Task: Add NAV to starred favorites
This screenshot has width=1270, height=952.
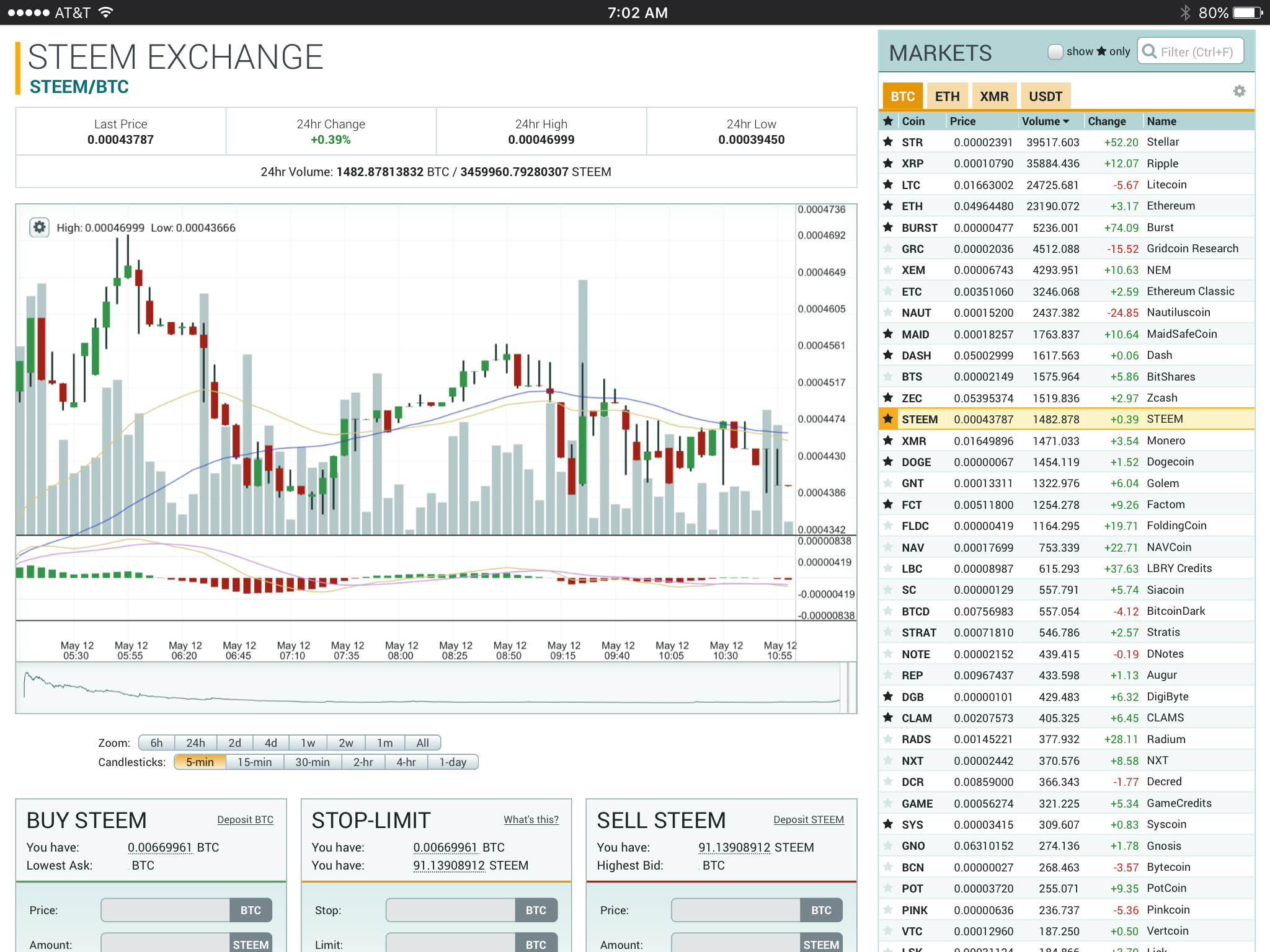Action: [x=888, y=547]
